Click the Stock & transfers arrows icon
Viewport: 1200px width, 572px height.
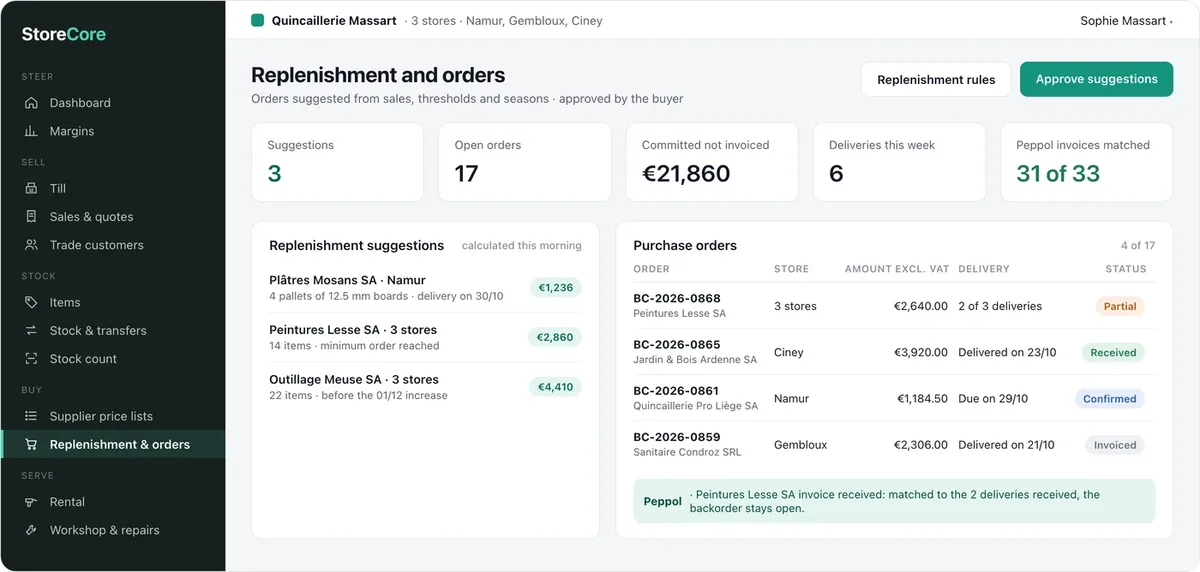[x=31, y=330]
